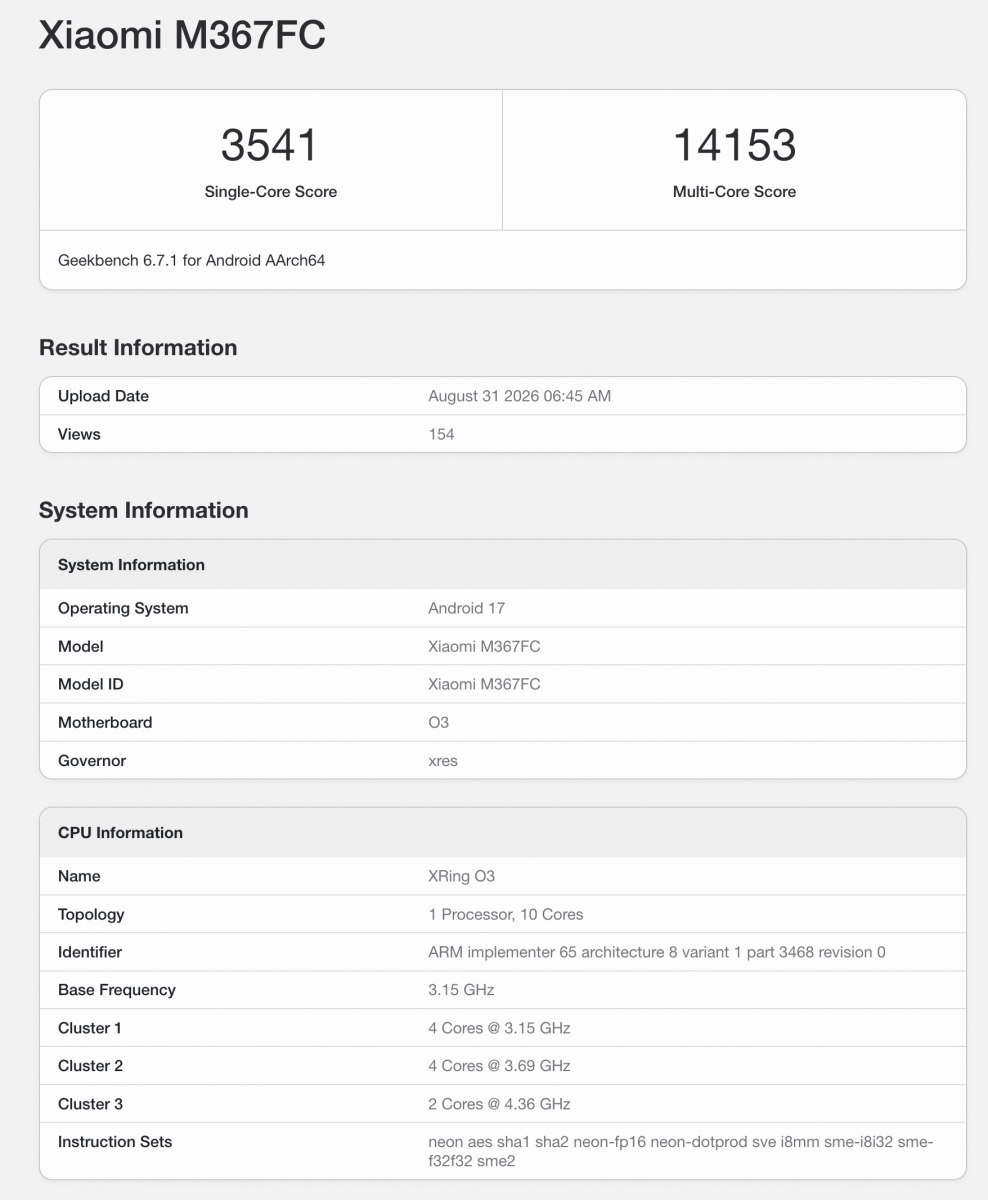Click the Operating System label
Image resolution: width=988 pixels, height=1200 pixels.
[123, 608]
